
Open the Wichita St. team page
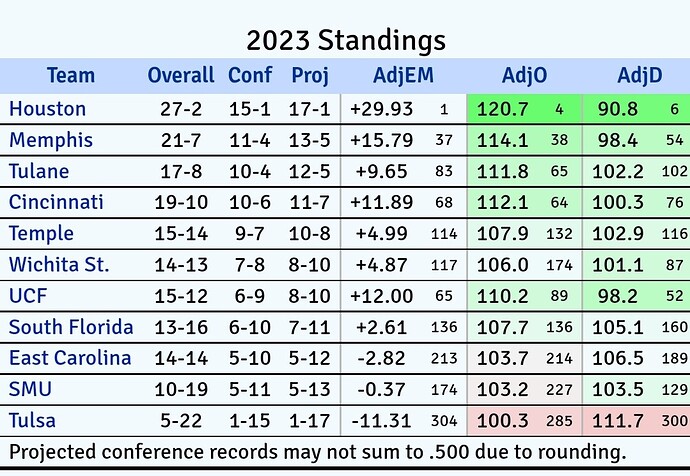pos(58,265)
